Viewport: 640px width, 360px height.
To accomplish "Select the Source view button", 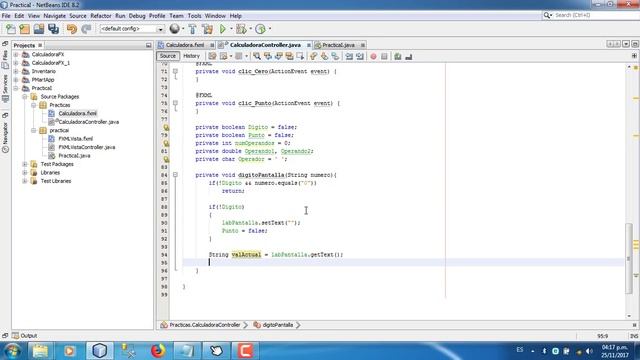I will click(168, 56).
